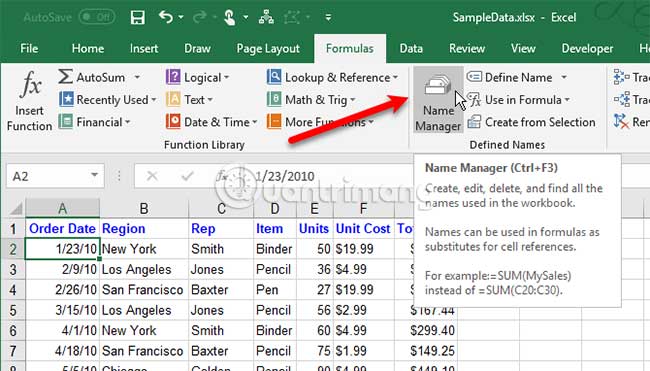
Task: Select column A header
Action: pos(62,208)
